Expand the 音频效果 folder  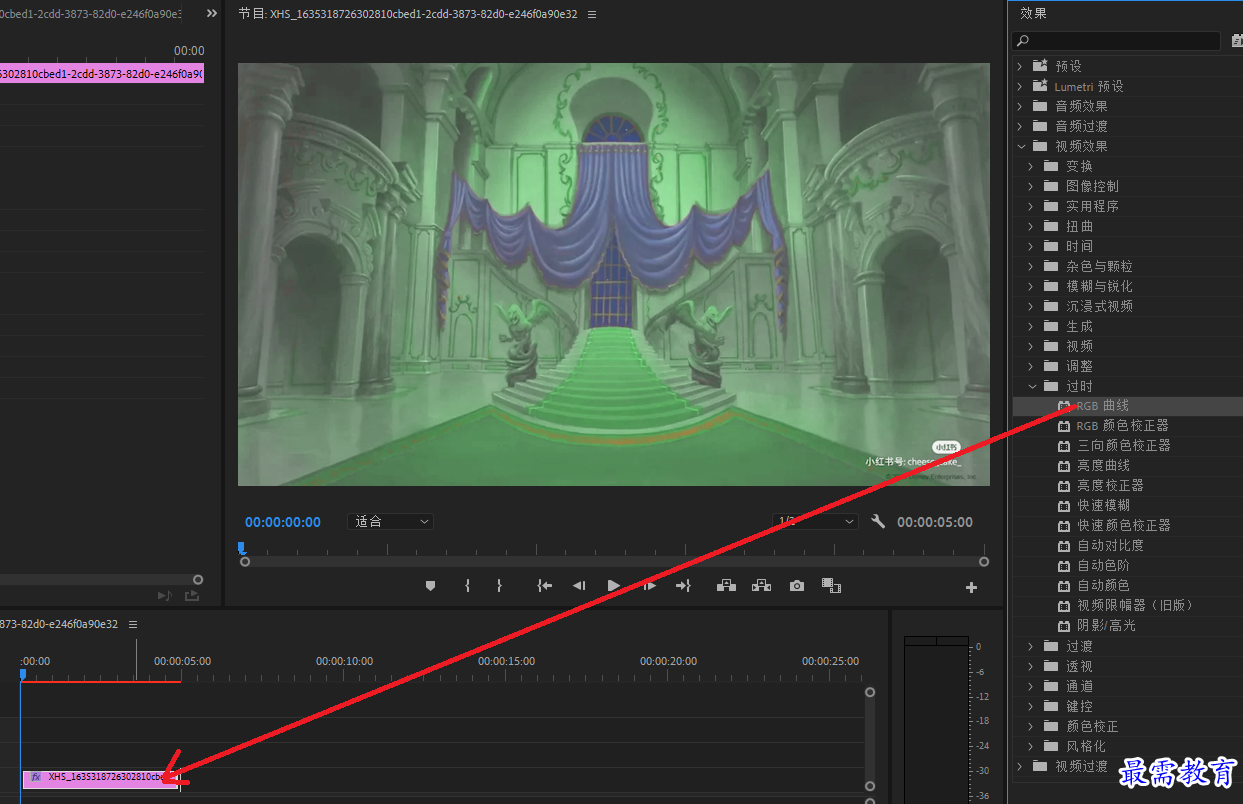pos(1020,106)
